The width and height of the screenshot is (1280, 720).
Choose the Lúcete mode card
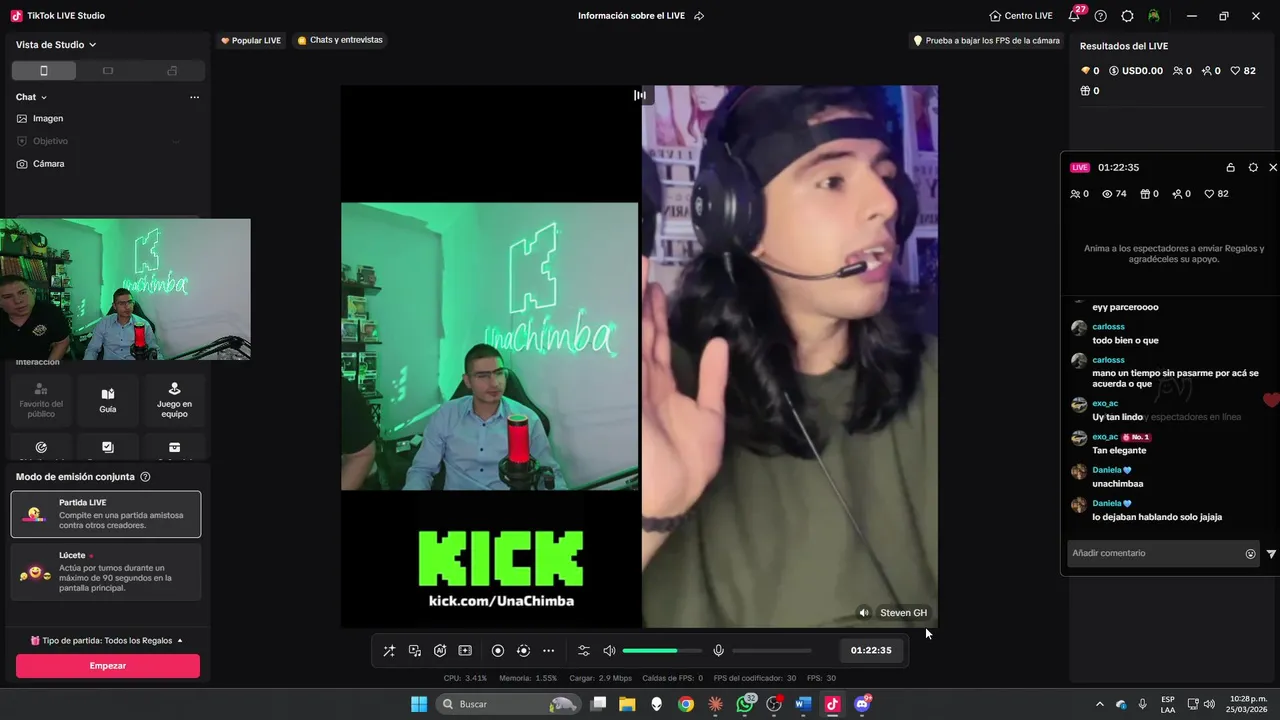[106, 572]
